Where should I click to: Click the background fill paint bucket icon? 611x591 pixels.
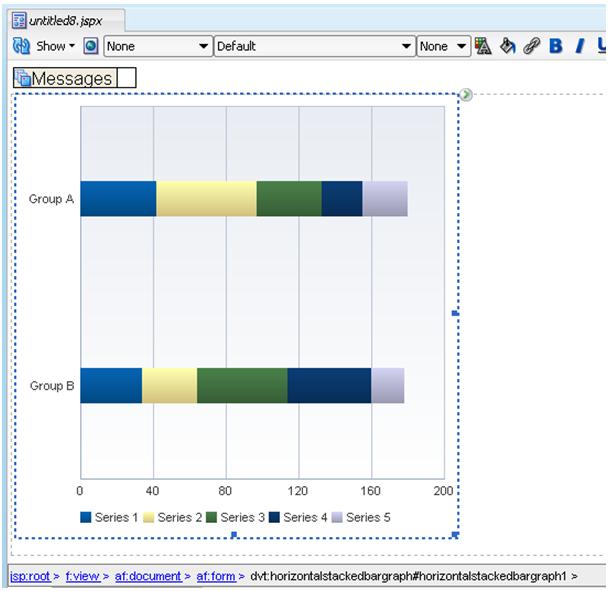[x=508, y=46]
